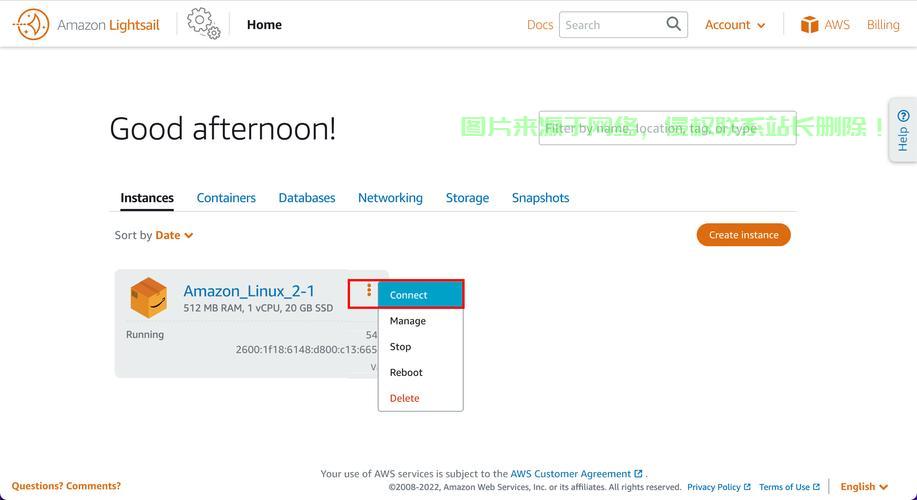The height and width of the screenshot is (500, 917).
Task: Open the AWS cube icon
Action: pyautogui.click(x=809, y=25)
